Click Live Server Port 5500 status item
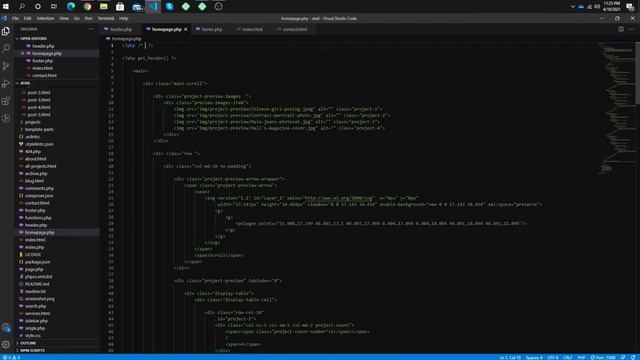640x360 pixels. point(602,357)
